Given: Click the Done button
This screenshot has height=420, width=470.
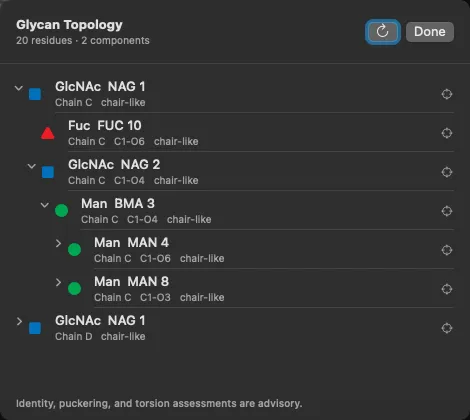Looking at the screenshot, I should pyautogui.click(x=429, y=32).
